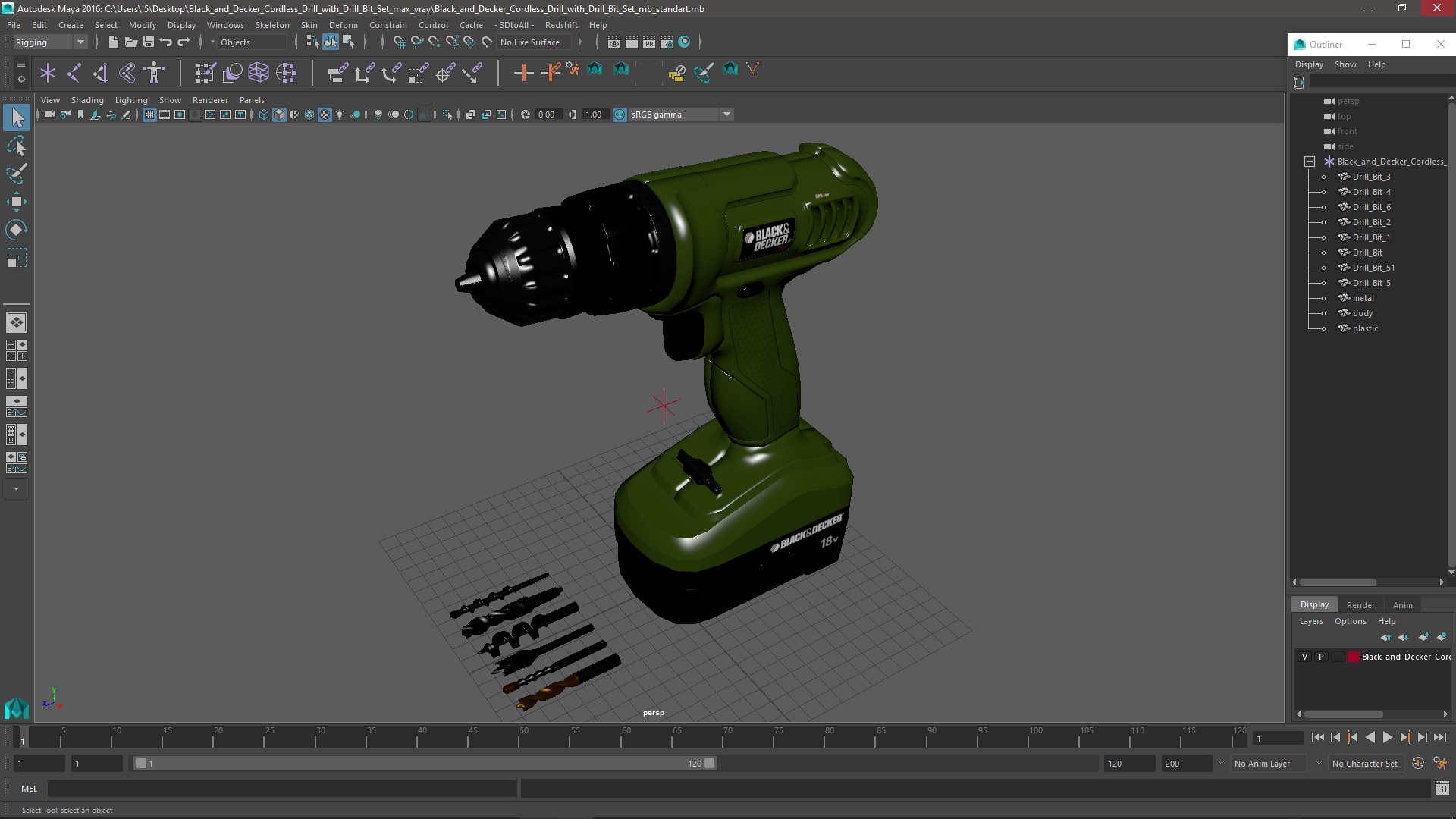1456x819 pixels.
Task: Toggle textured display in viewport
Action: [x=325, y=115]
